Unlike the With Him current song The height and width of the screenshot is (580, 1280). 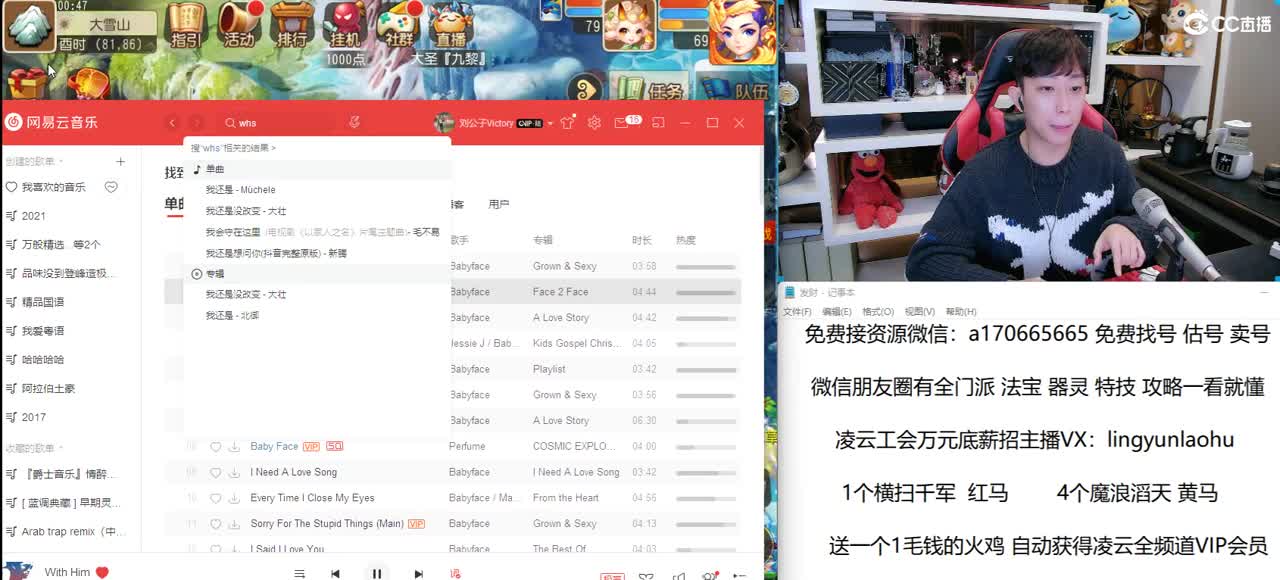pos(102,573)
